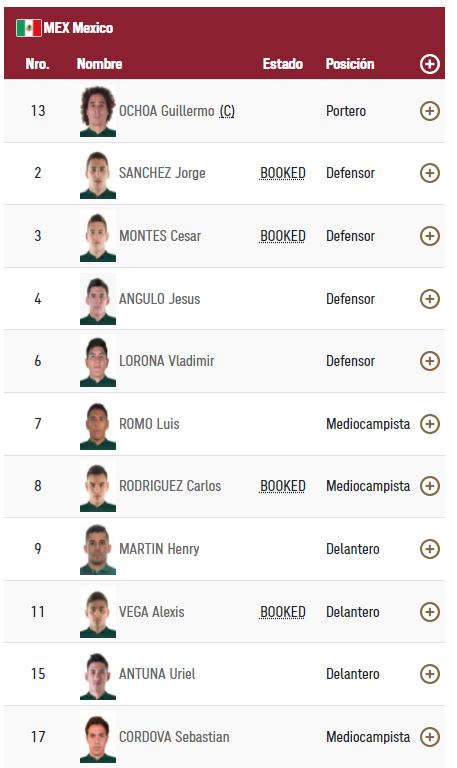457x768 pixels.
Task: Click plus icon for Rodriguez Carlos
Action: (x=430, y=486)
